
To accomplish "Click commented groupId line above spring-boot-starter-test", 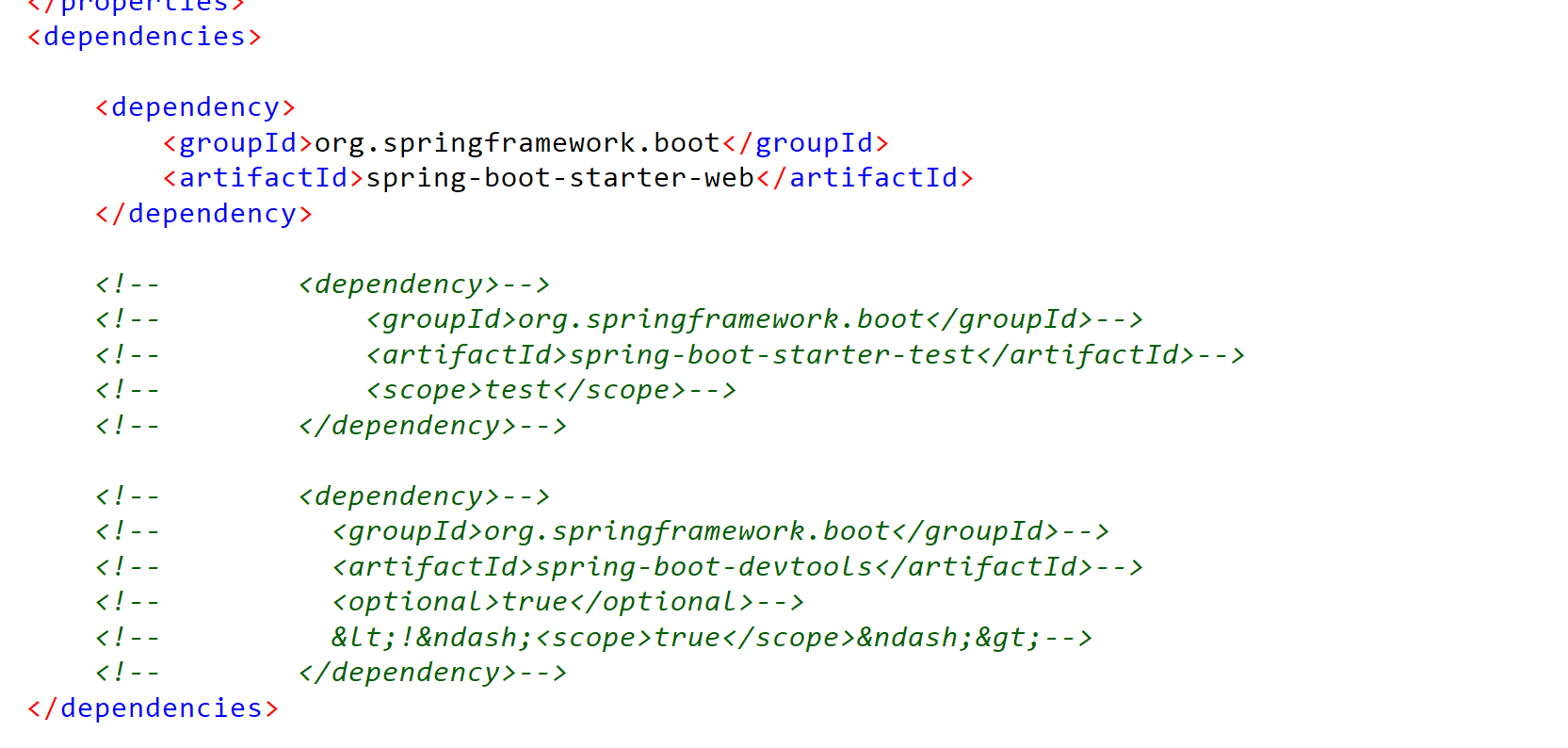I will click(x=753, y=319).
